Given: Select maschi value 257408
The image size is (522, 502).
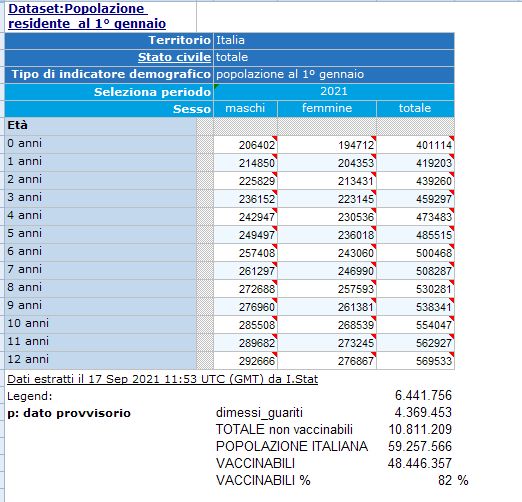Looking at the screenshot, I should [245, 253].
